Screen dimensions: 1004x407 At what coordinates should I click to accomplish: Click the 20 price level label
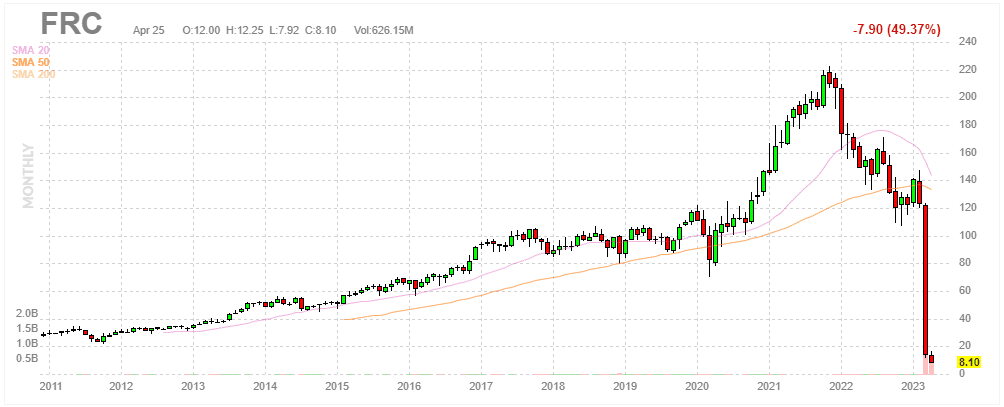[964, 346]
